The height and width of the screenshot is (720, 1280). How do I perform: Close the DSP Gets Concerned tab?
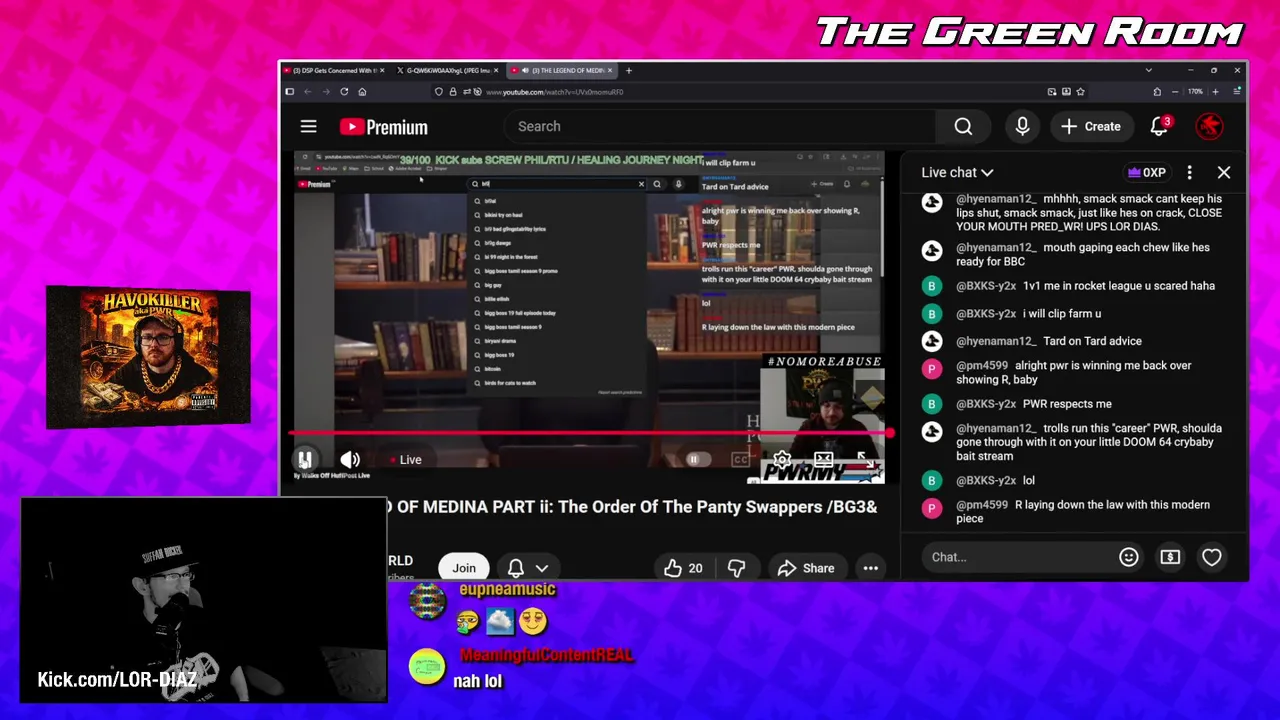click(383, 70)
